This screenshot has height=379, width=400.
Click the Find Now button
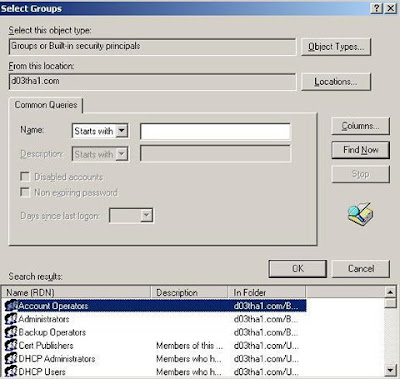[x=360, y=150]
